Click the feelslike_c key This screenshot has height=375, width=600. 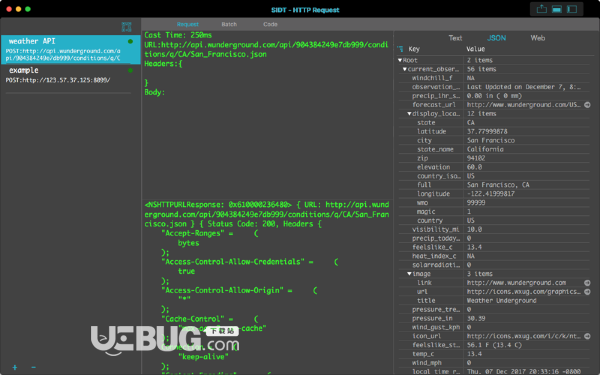(433, 247)
